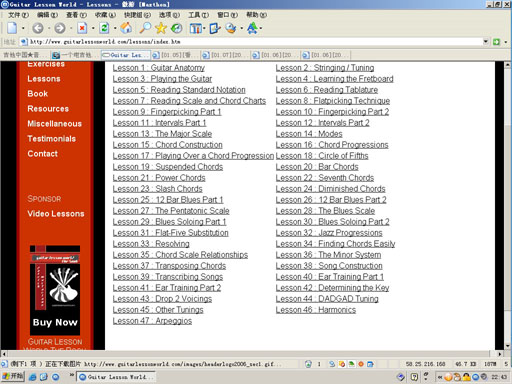Open Lesson 14: Modes link
Screen dimensions: 512x384
(309, 134)
